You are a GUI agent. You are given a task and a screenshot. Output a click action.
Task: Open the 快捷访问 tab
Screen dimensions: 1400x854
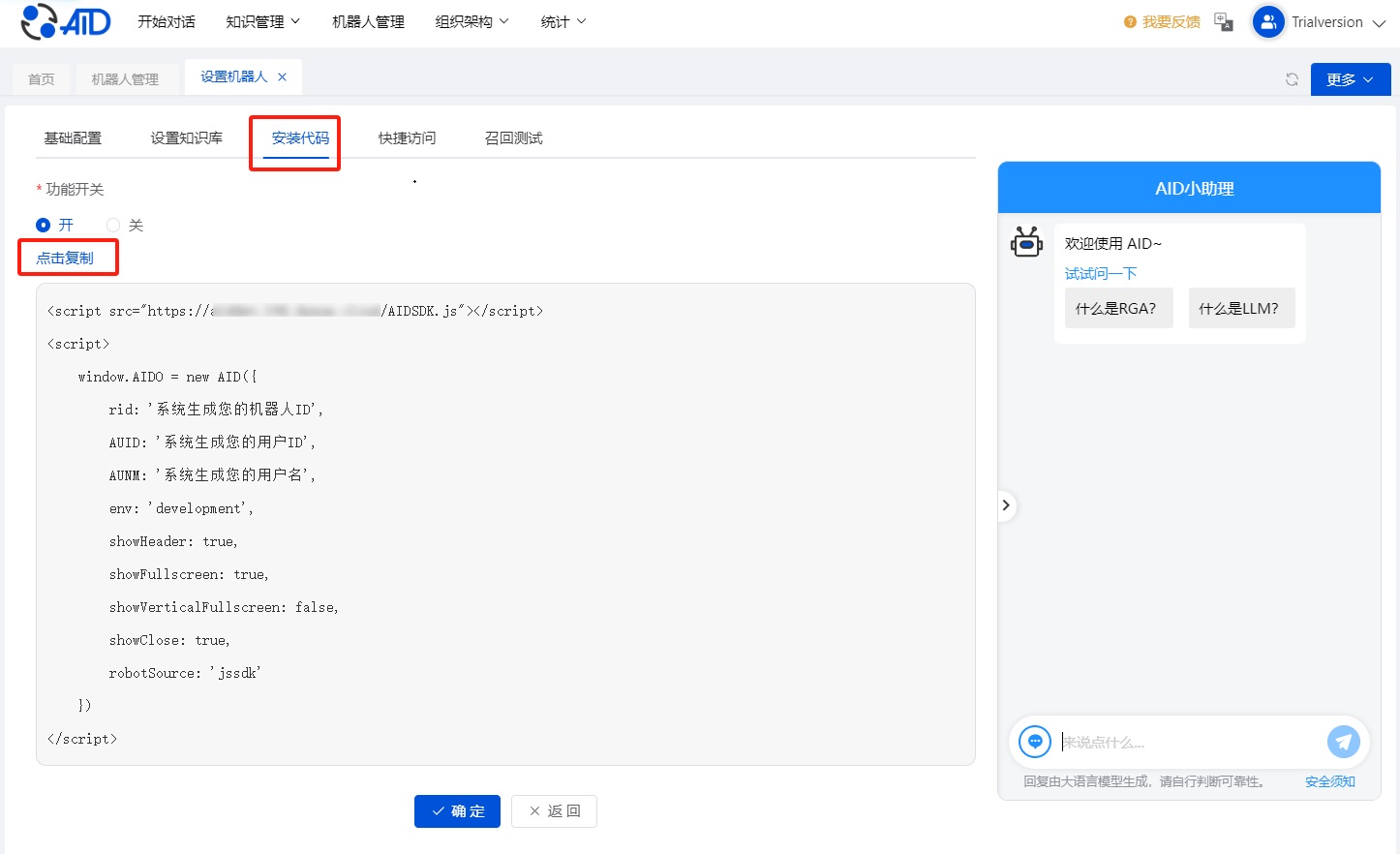(407, 138)
